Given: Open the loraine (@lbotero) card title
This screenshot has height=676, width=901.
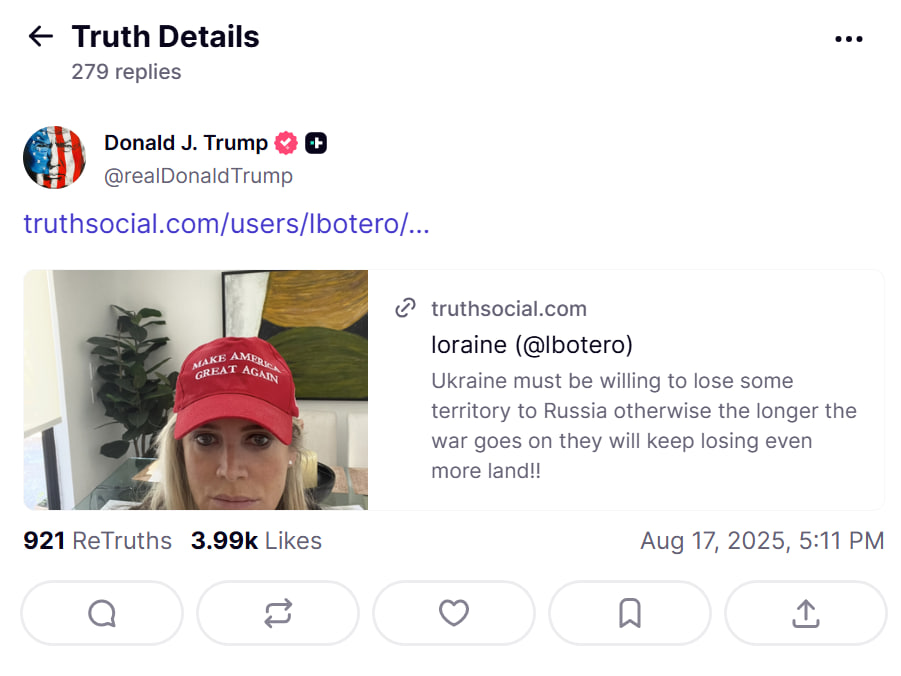Looking at the screenshot, I should tap(532, 345).
